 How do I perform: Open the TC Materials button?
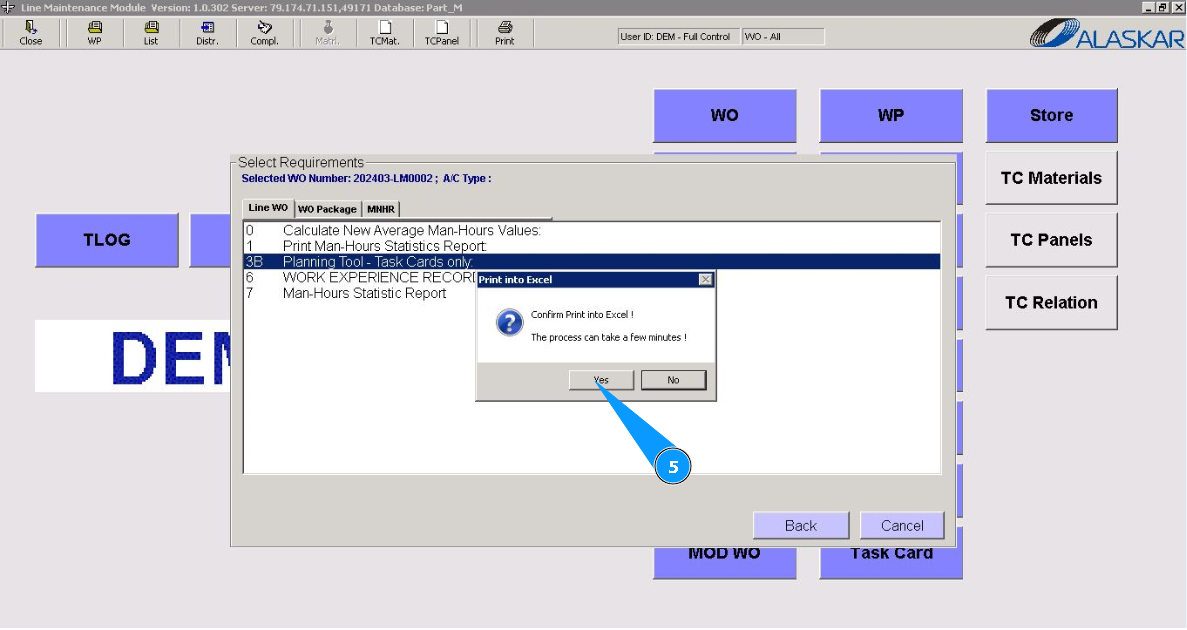(1051, 178)
